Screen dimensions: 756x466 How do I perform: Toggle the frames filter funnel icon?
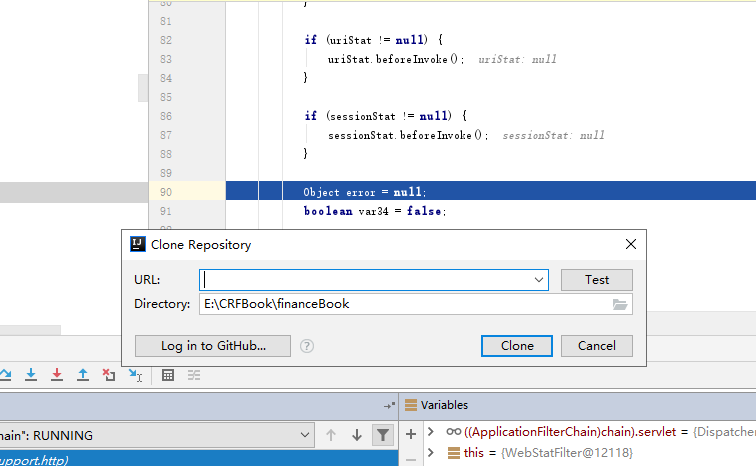tap(383, 435)
